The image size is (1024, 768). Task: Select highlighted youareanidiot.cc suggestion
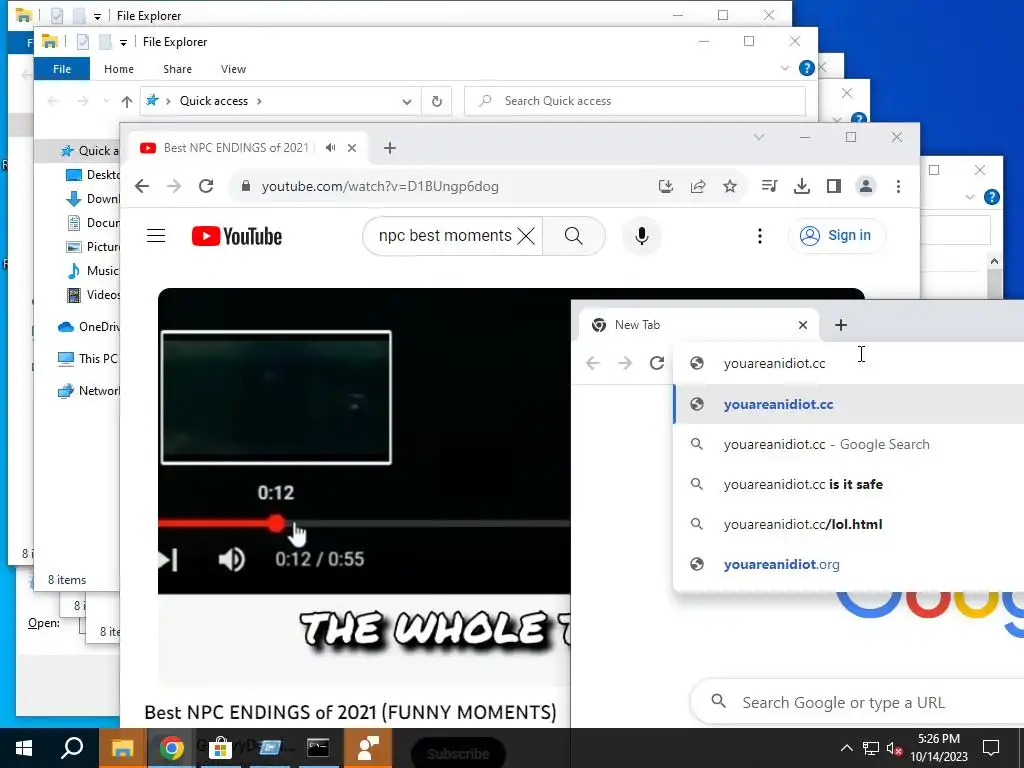click(848, 404)
